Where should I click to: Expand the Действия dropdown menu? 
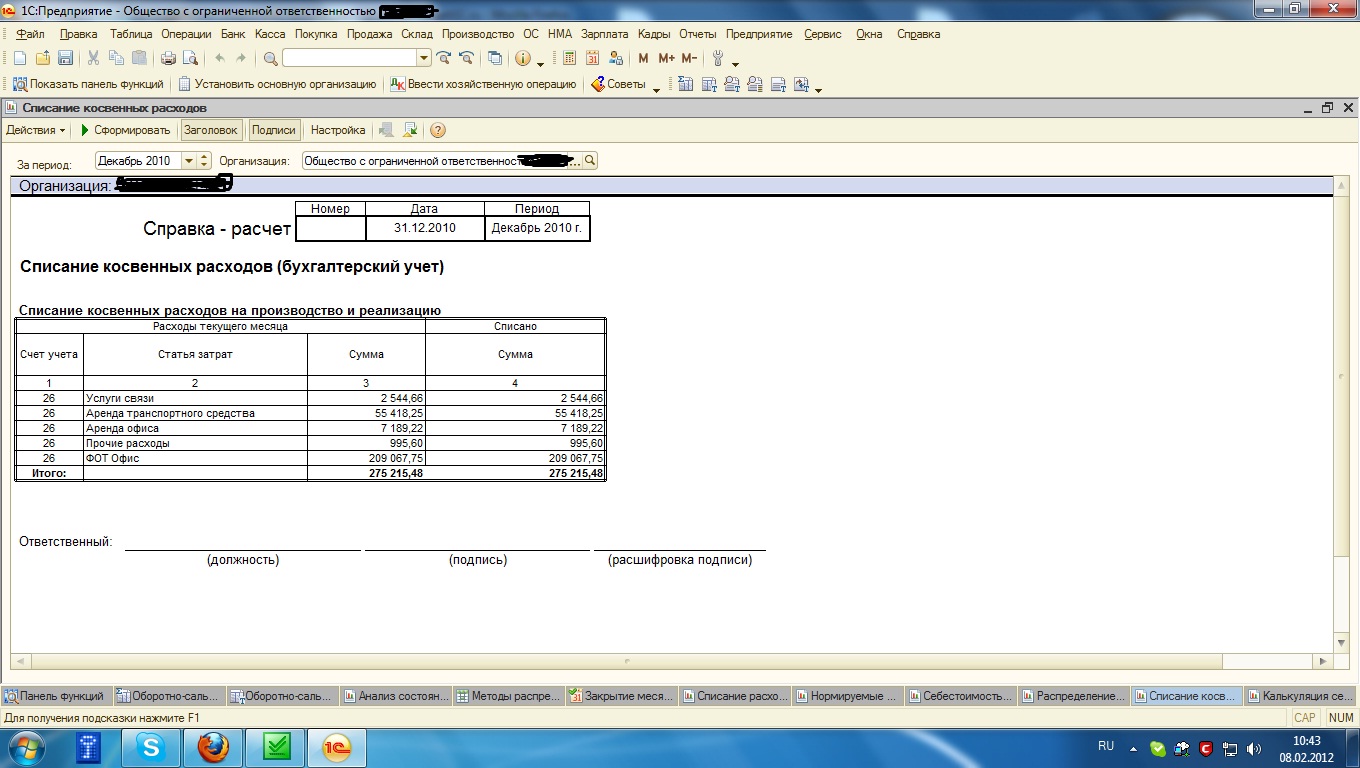[35, 130]
